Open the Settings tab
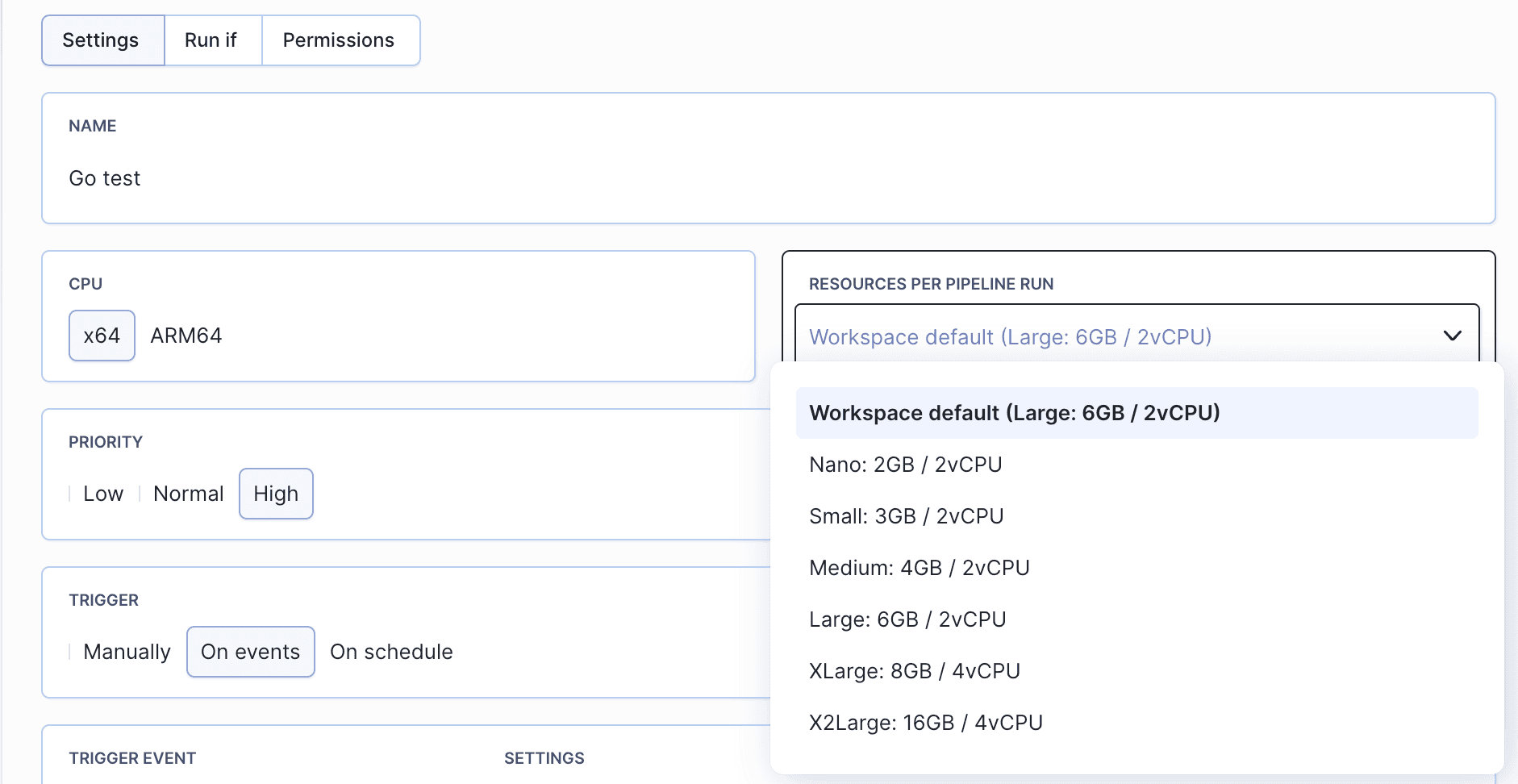1518x784 pixels. tap(102, 40)
